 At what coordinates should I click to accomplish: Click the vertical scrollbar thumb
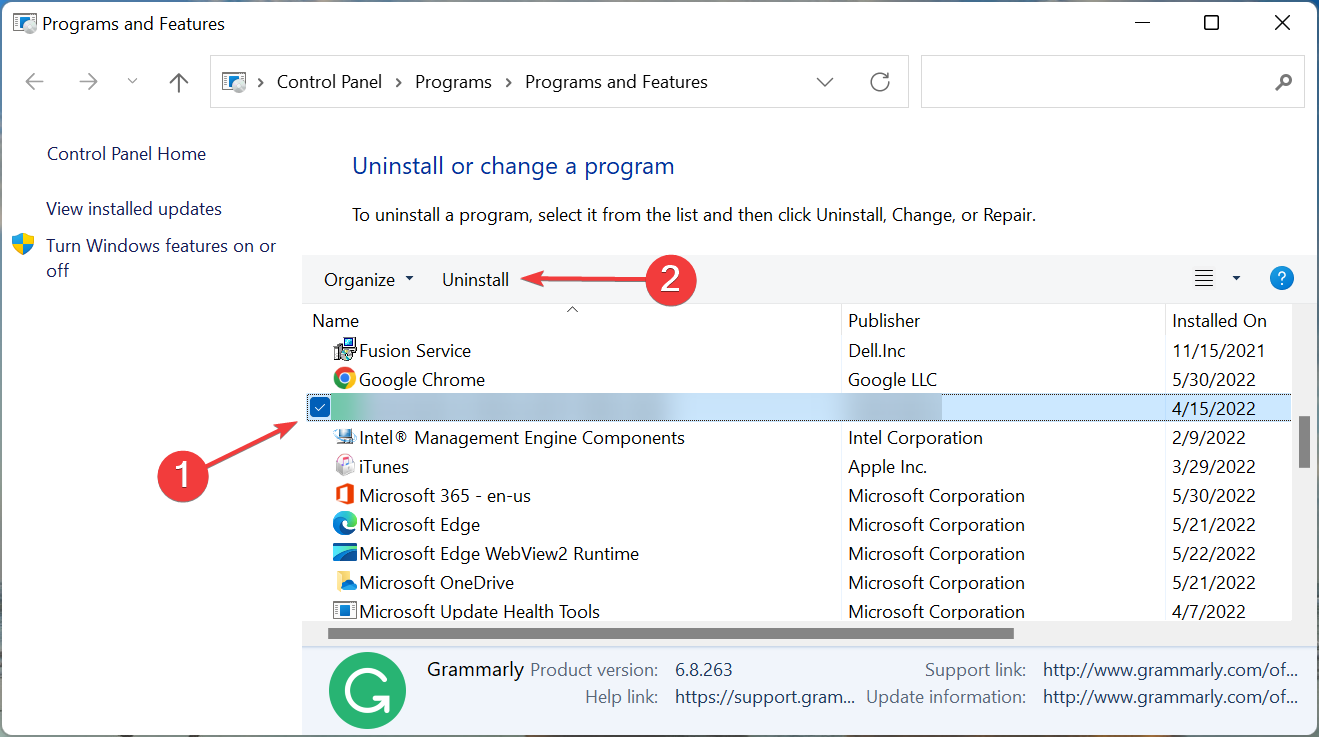click(1304, 442)
